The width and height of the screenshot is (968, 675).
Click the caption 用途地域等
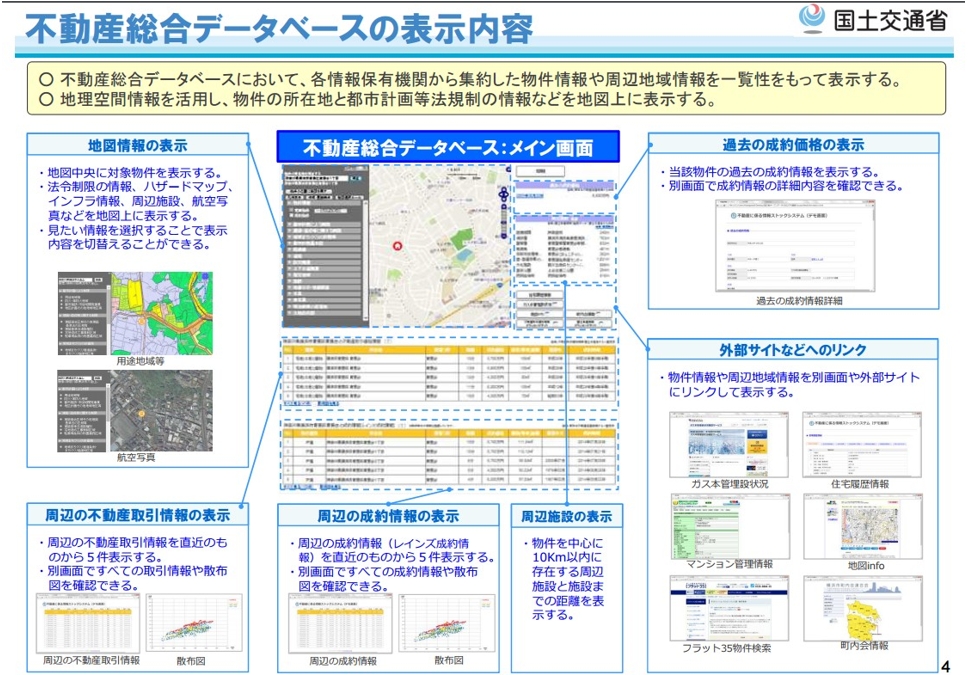coord(141,361)
